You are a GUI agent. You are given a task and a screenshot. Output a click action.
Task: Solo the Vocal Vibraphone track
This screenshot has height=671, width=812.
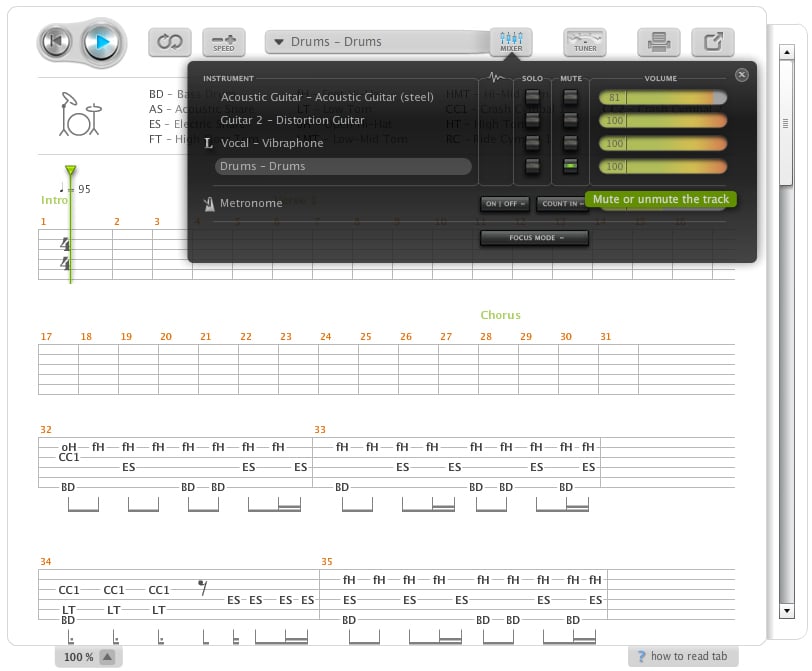(x=532, y=143)
